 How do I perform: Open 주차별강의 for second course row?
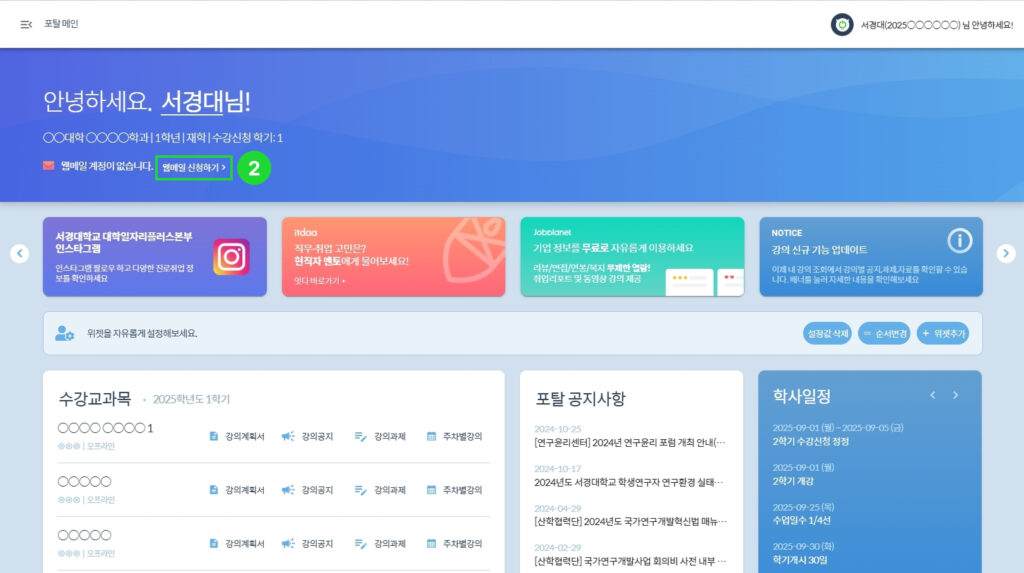(x=455, y=490)
